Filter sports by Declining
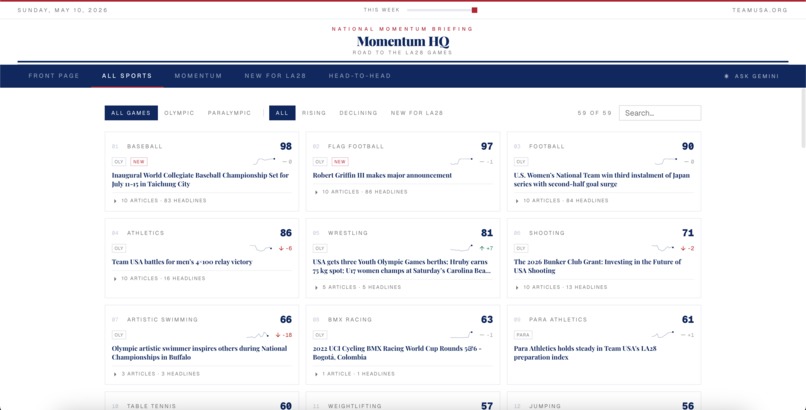806x410 pixels. coord(358,113)
